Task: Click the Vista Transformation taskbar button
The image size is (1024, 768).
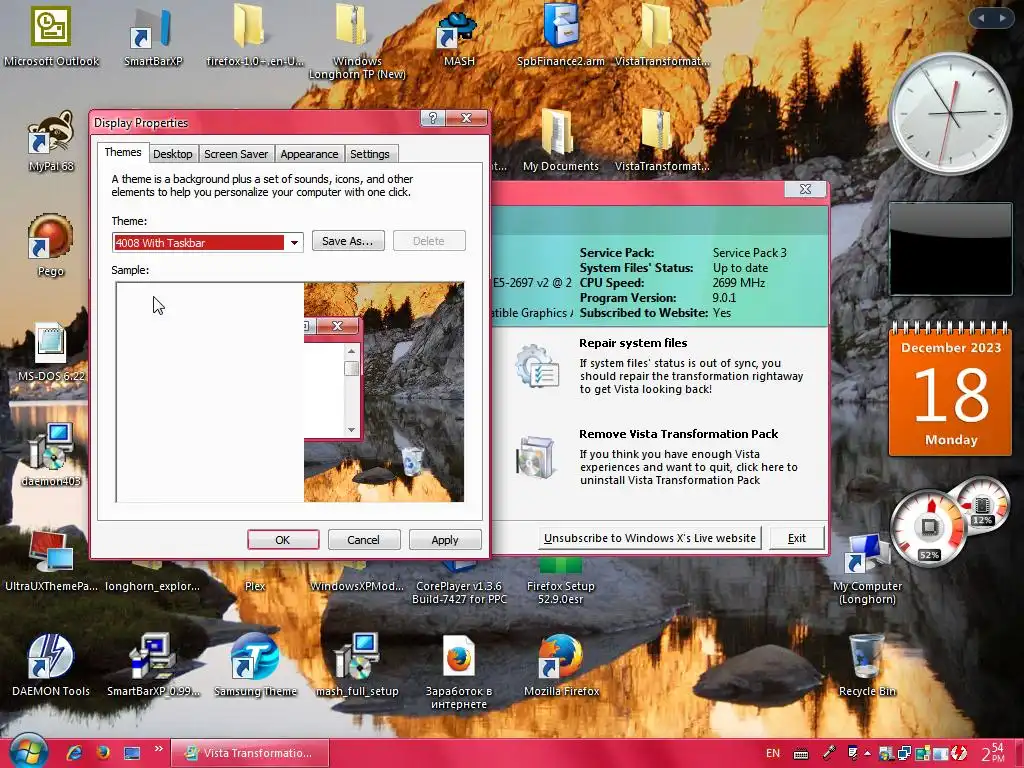Action: coord(249,753)
